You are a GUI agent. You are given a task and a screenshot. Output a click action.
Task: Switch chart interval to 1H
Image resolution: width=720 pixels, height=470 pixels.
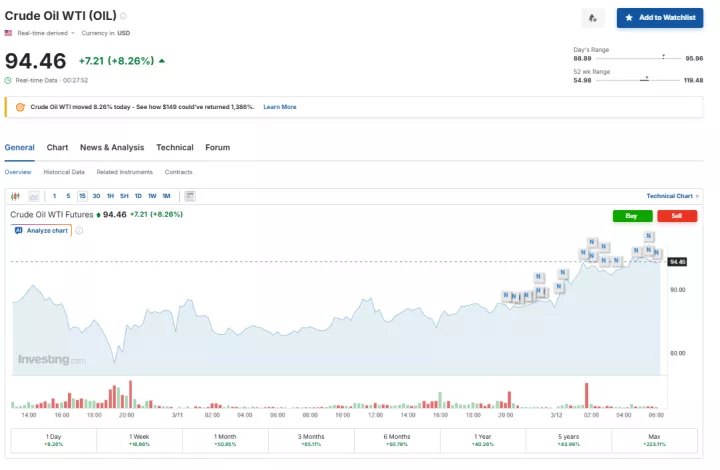click(110, 196)
